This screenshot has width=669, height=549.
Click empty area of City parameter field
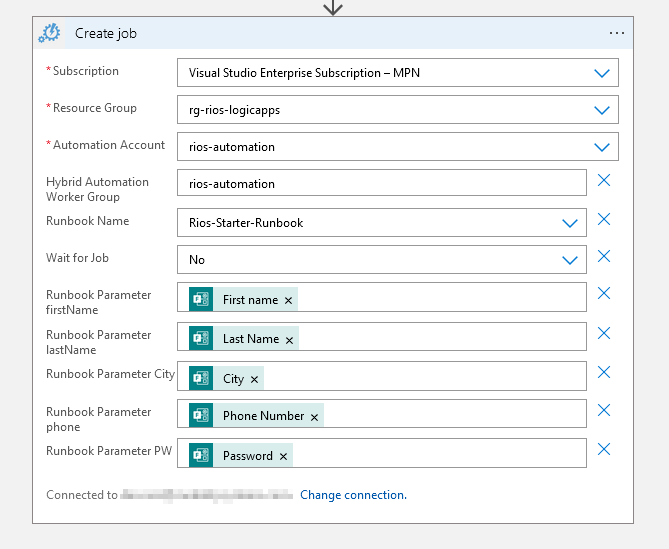[x=425, y=376]
